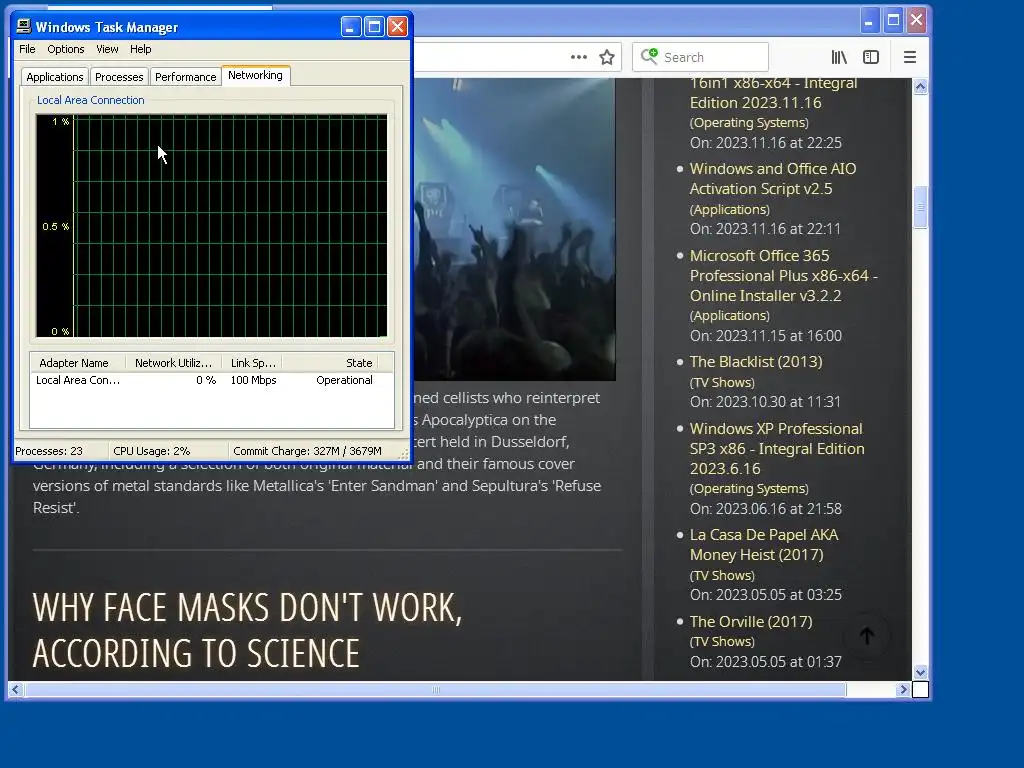Image resolution: width=1024 pixels, height=768 pixels.
Task: Minimize the Windows Task Manager window
Action: point(351,26)
